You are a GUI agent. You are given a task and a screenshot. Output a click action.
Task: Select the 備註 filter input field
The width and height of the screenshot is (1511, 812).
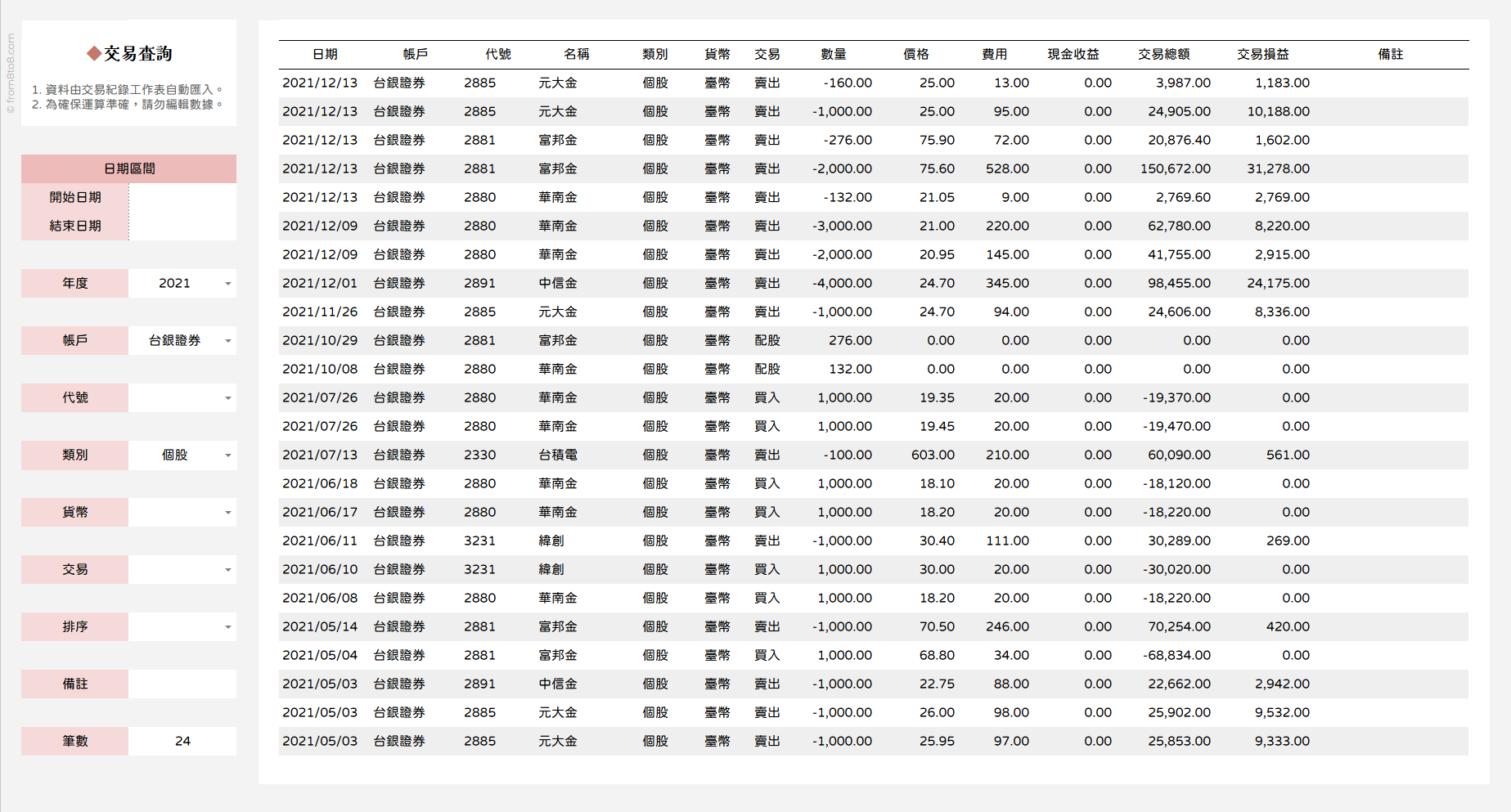click(x=182, y=684)
